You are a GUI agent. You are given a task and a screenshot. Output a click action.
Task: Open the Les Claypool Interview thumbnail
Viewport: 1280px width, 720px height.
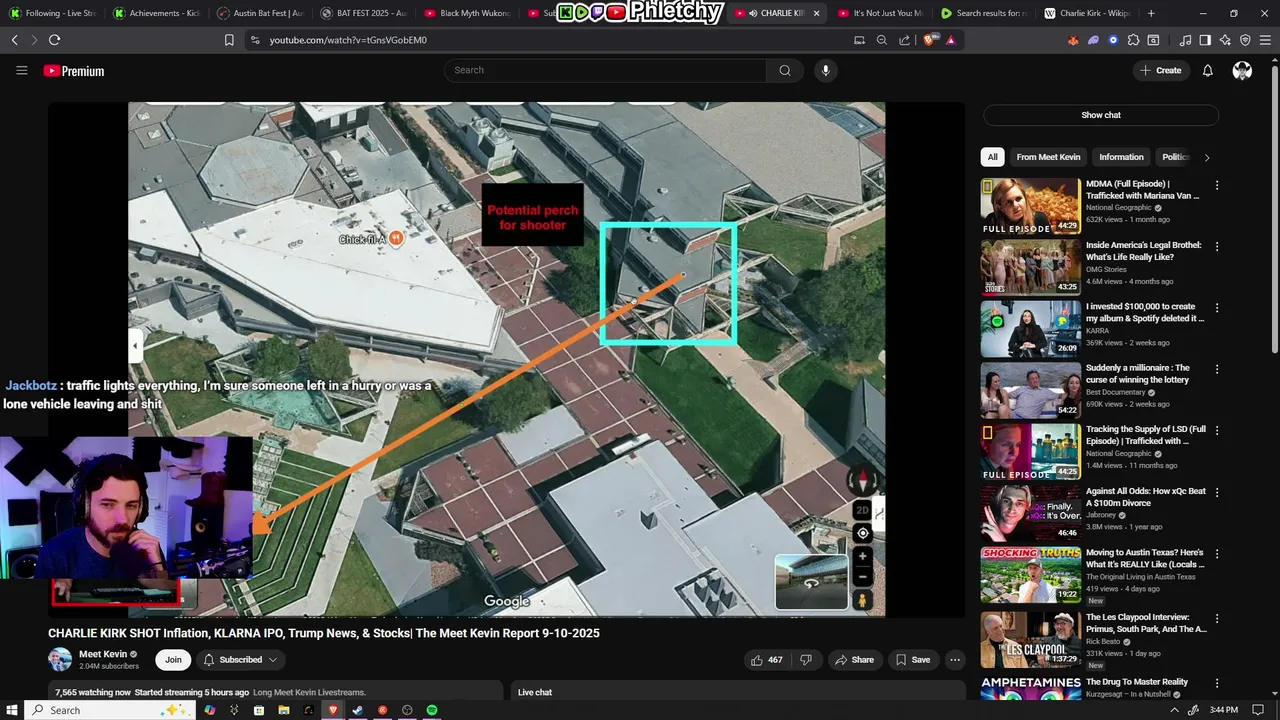click(x=1030, y=640)
